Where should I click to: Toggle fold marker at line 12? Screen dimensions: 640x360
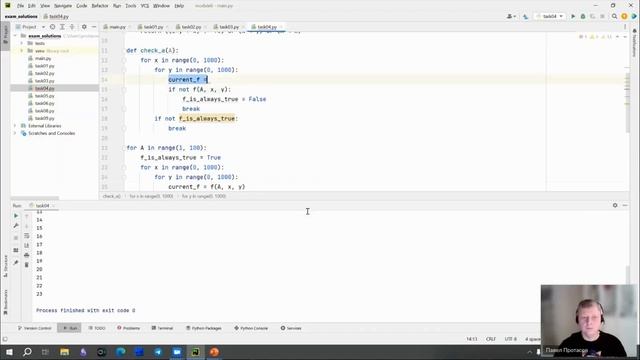pyautogui.click(x=124, y=60)
